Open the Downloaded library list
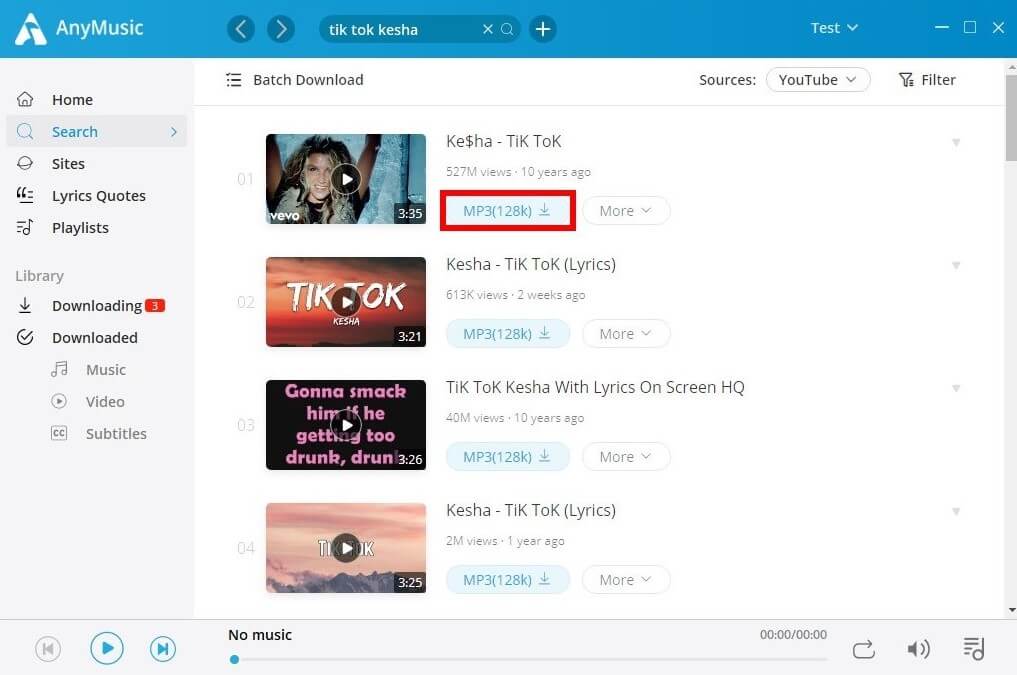Image resolution: width=1017 pixels, height=675 pixels. [x=97, y=337]
